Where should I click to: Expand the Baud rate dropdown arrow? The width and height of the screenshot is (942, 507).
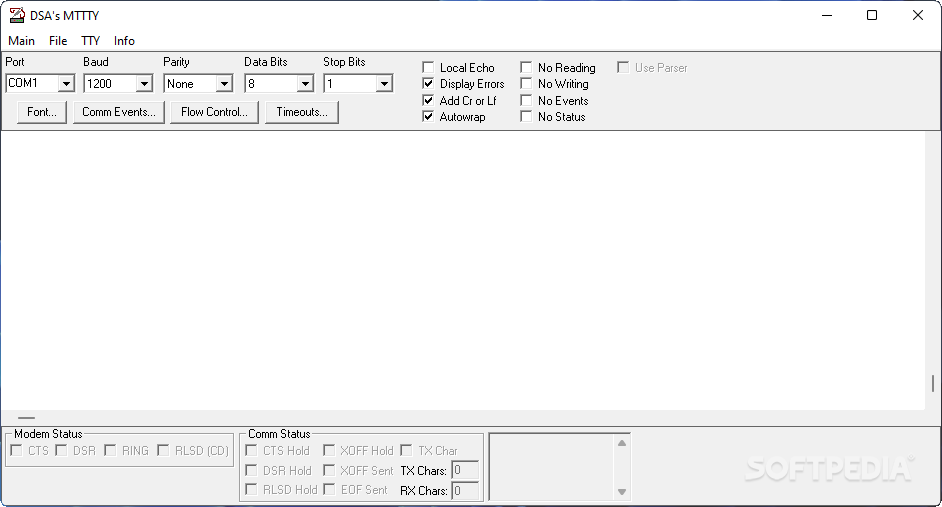(x=144, y=83)
